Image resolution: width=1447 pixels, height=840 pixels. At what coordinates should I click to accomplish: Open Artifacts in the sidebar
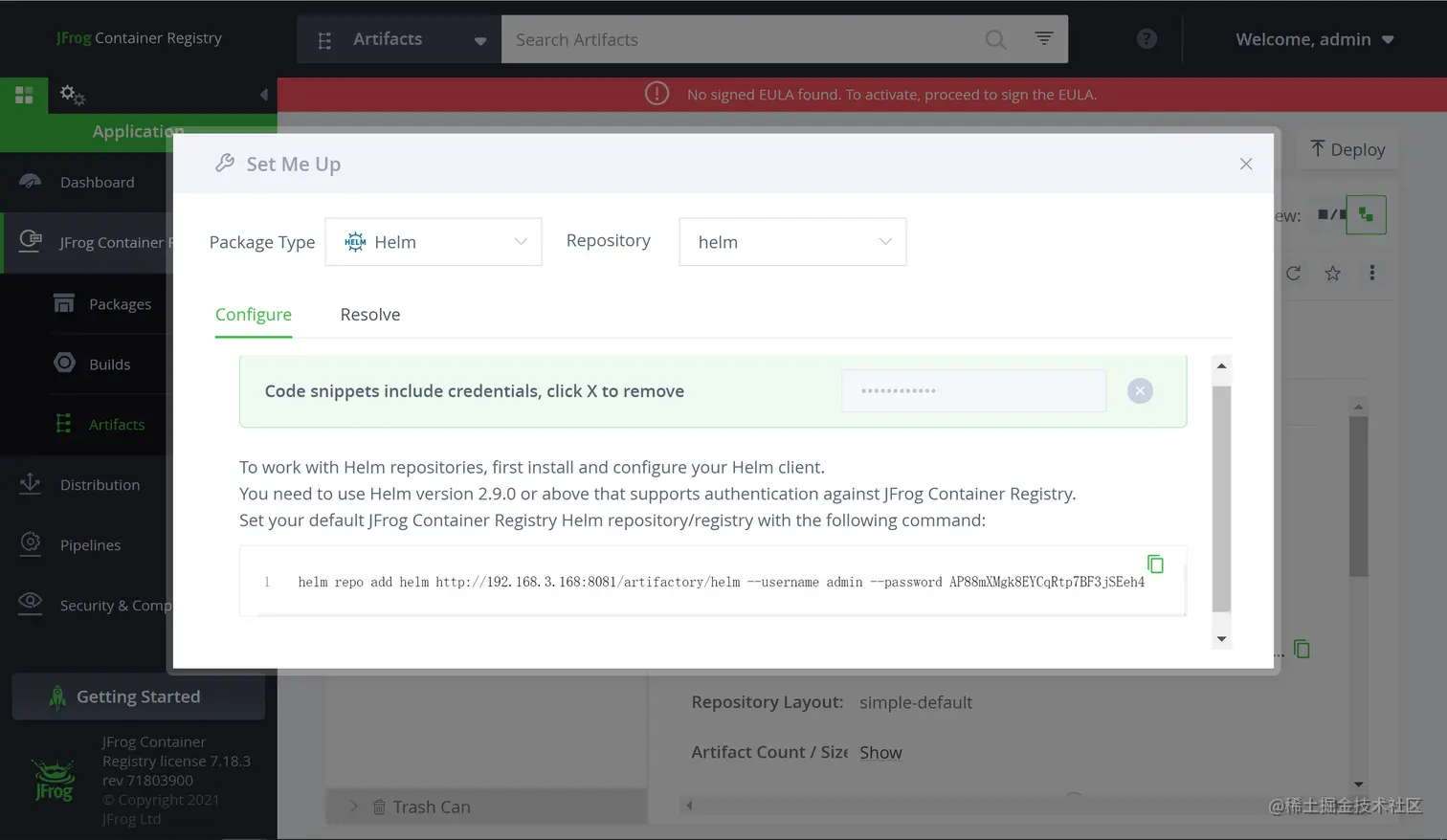117,425
